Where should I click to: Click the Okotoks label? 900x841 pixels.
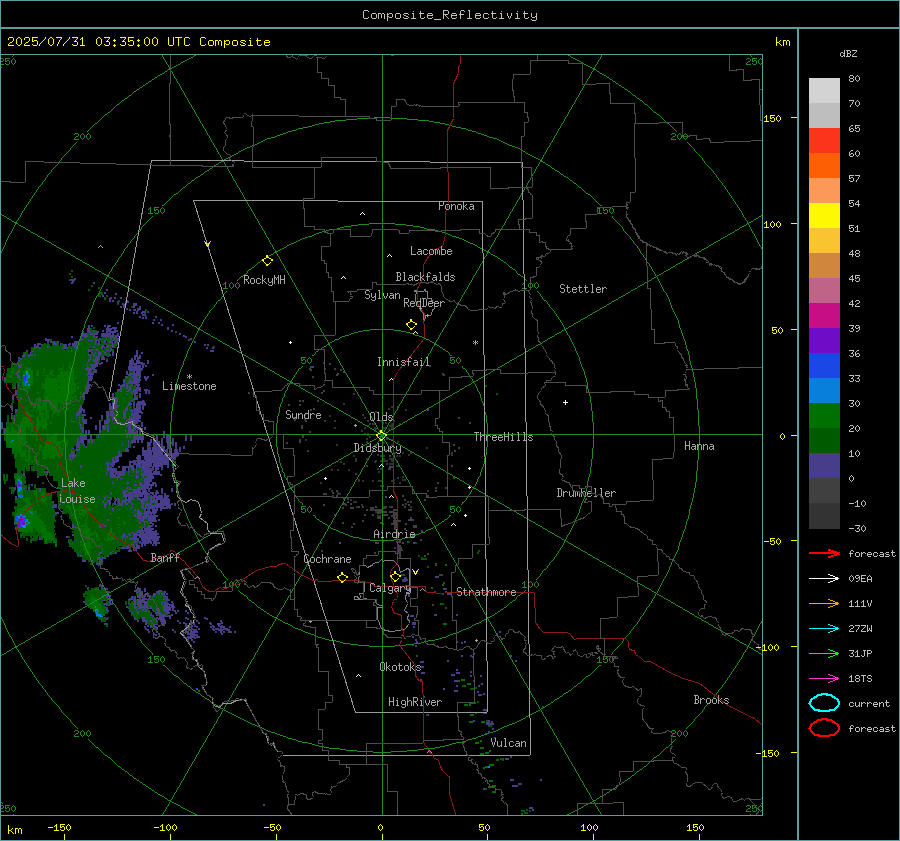400,666
